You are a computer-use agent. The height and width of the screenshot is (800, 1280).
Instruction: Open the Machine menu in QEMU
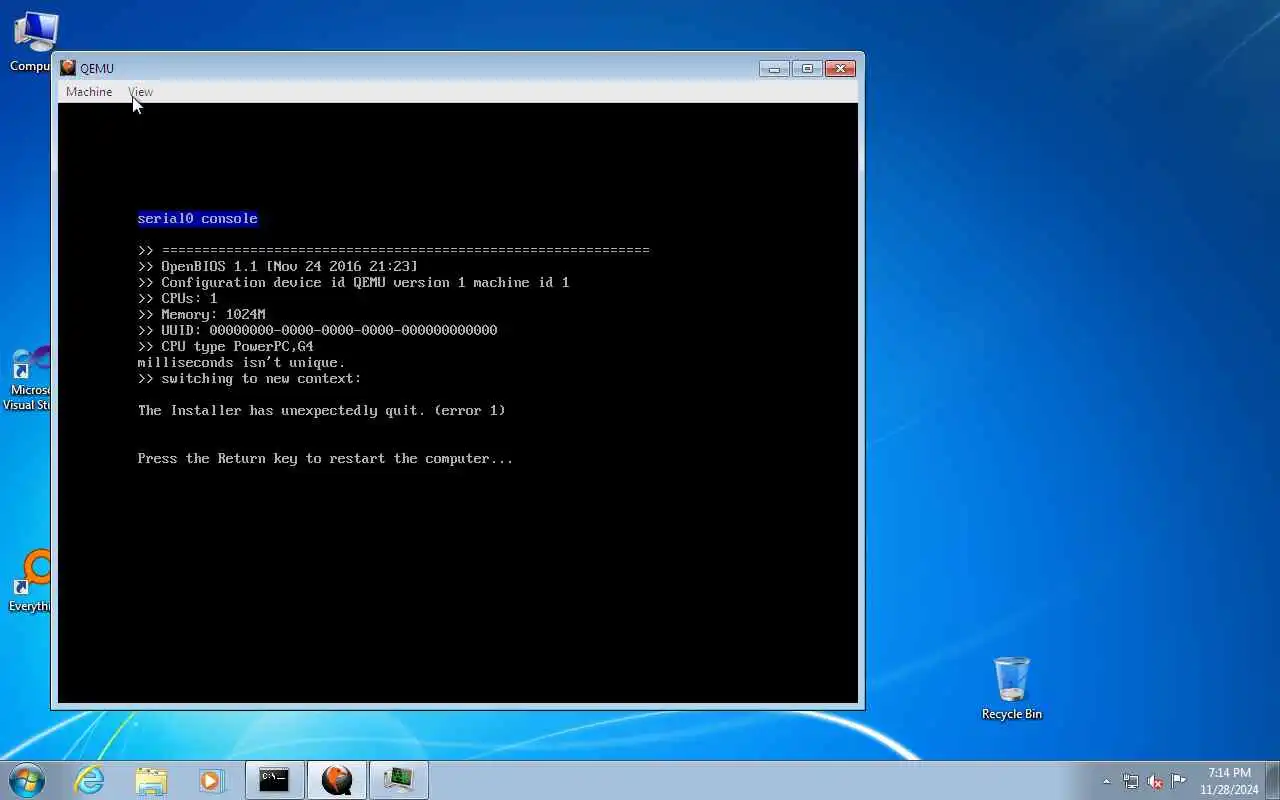click(89, 92)
